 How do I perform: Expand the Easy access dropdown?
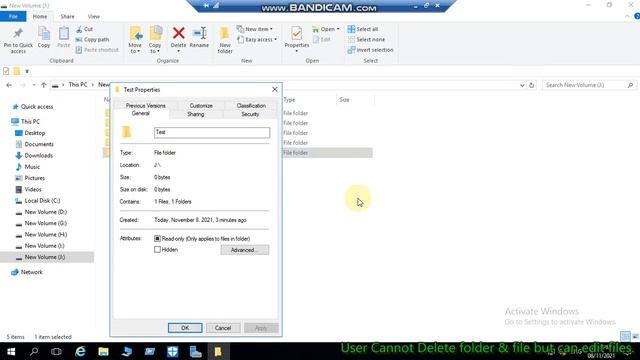pos(276,40)
